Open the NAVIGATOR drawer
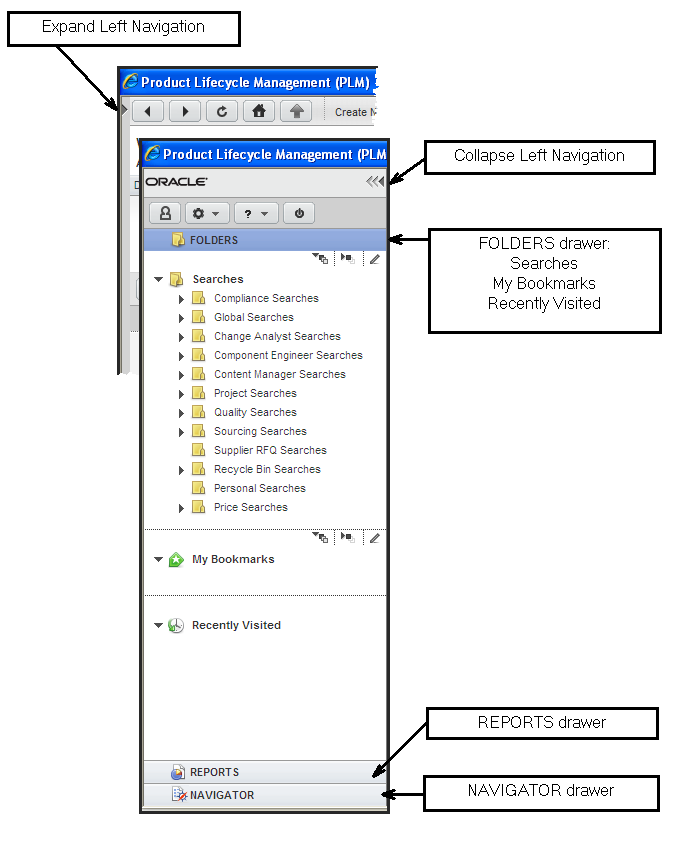 pyautogui.click(x=265, y=795)
